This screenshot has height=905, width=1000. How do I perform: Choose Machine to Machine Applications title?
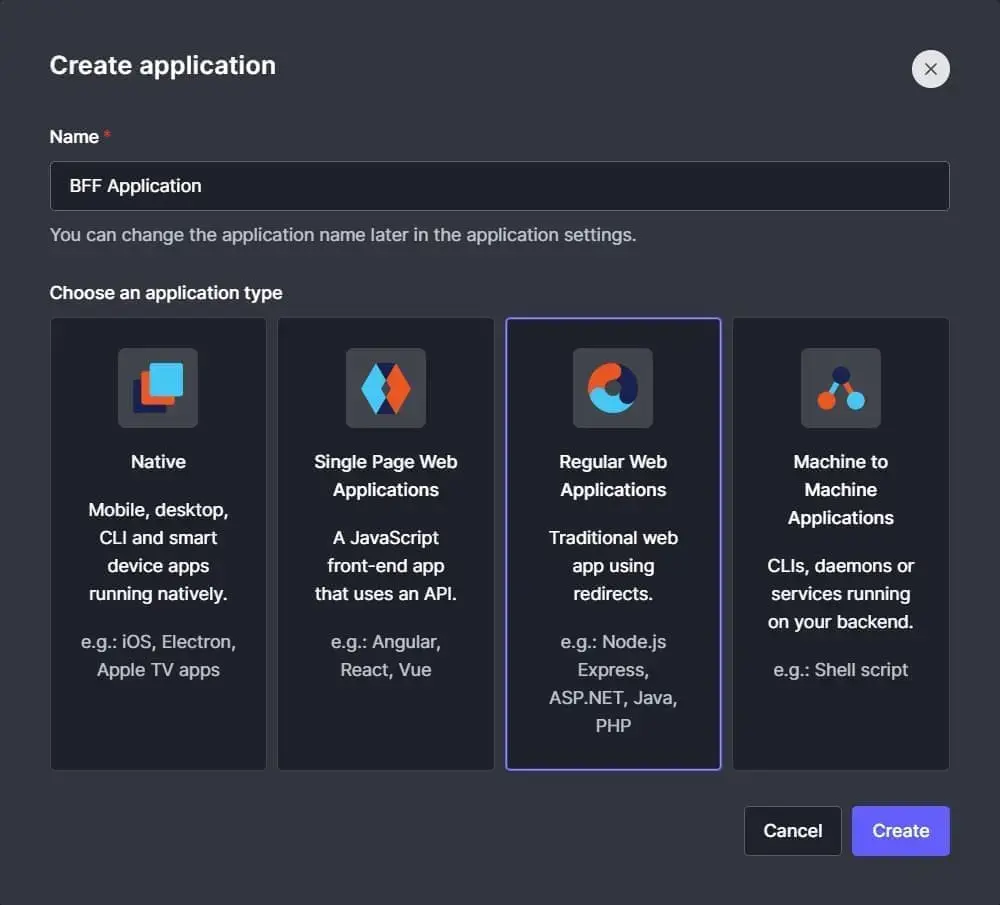pos(841,490)
